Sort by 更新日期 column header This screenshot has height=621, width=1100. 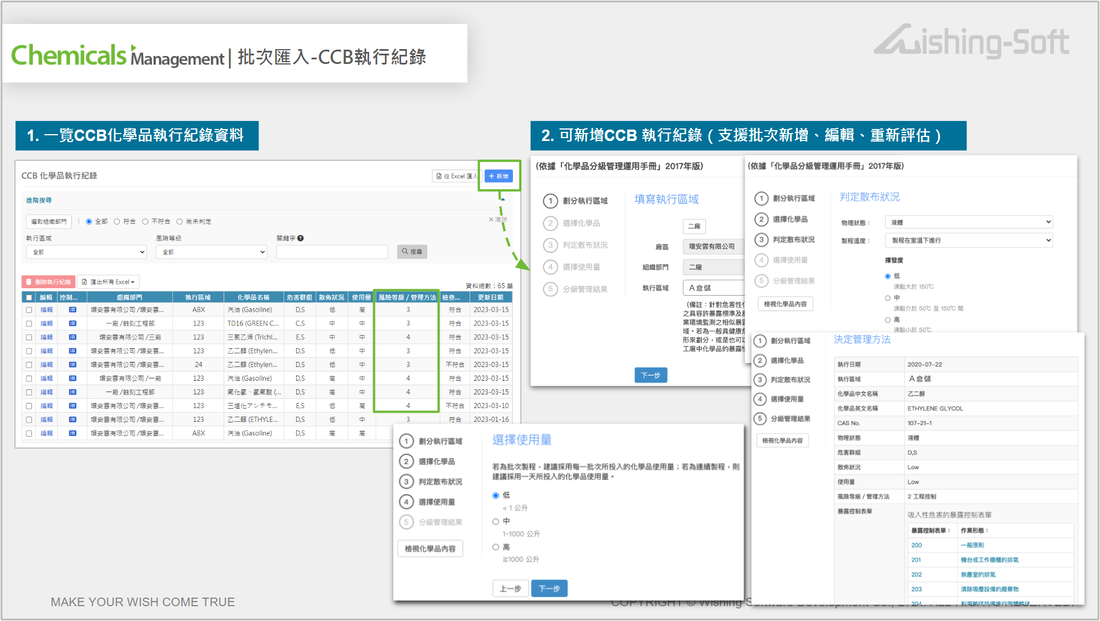tap(491, 298)
